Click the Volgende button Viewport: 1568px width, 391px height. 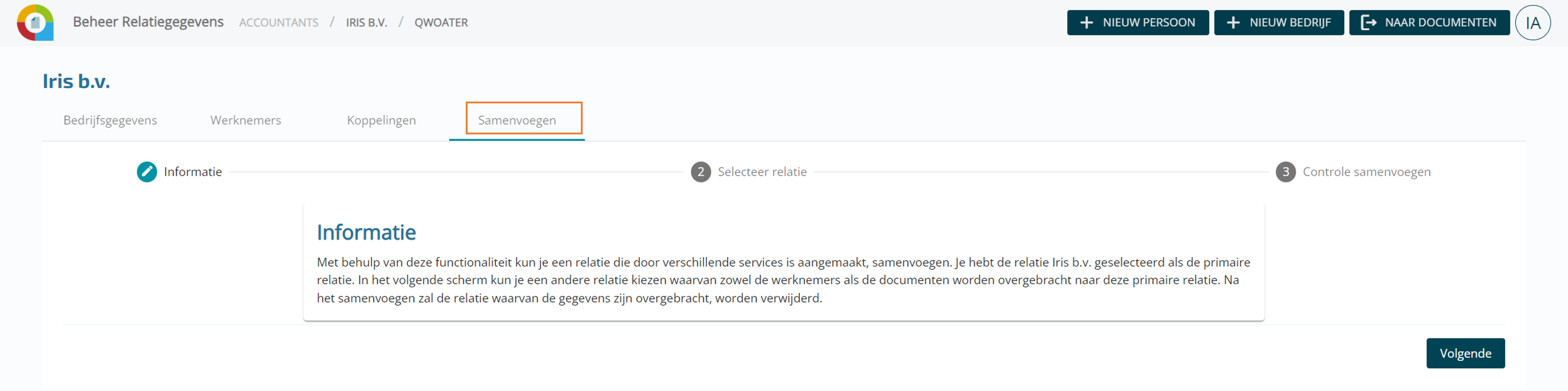1465,353
